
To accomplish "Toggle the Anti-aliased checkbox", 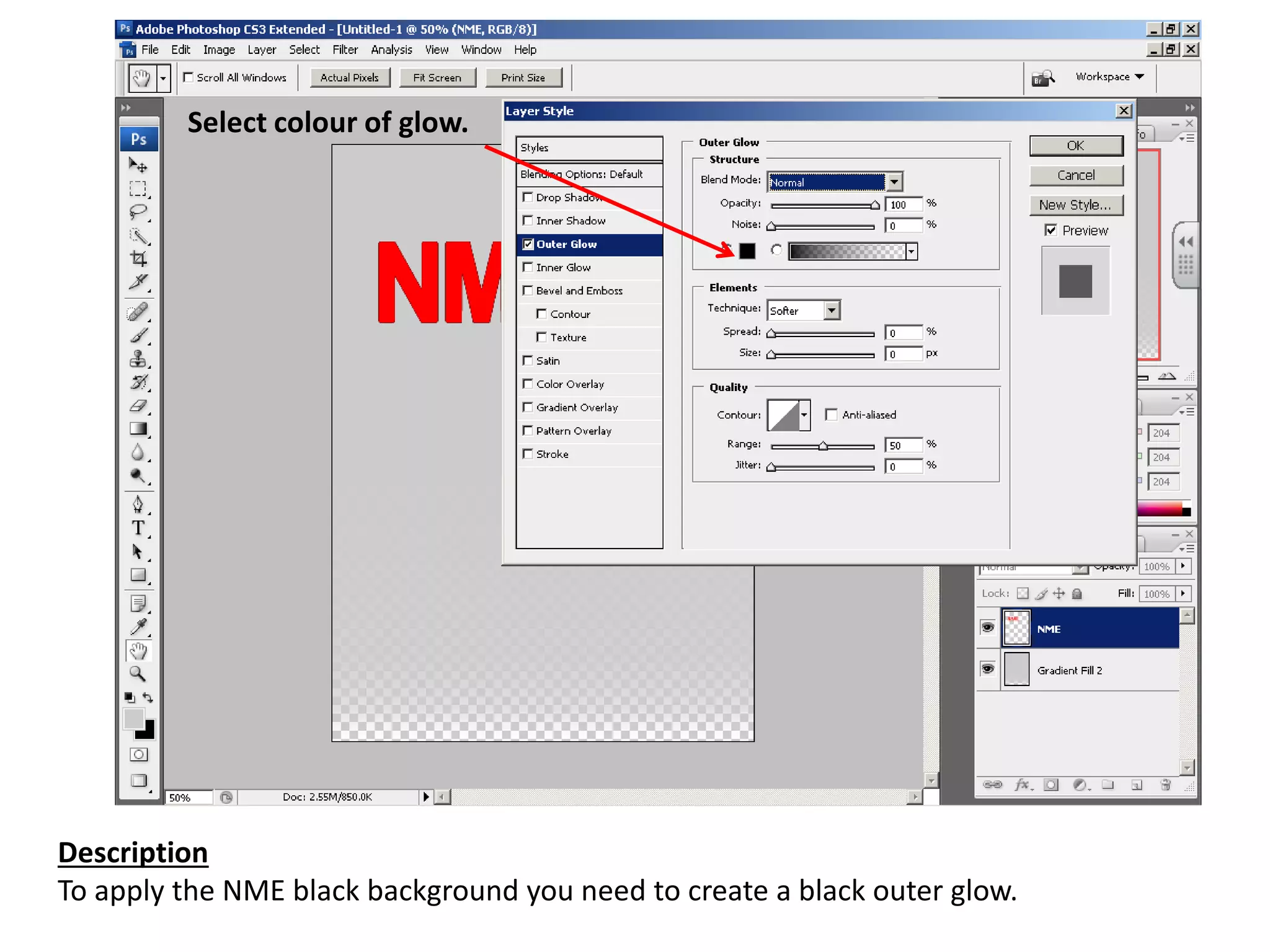I will (832, 415).
